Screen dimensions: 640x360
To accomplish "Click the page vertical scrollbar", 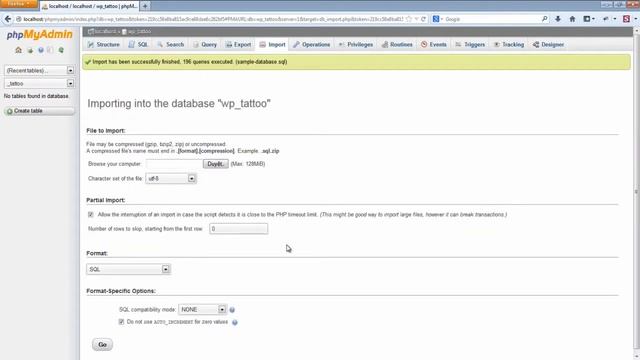I will [x=636, y=192].
